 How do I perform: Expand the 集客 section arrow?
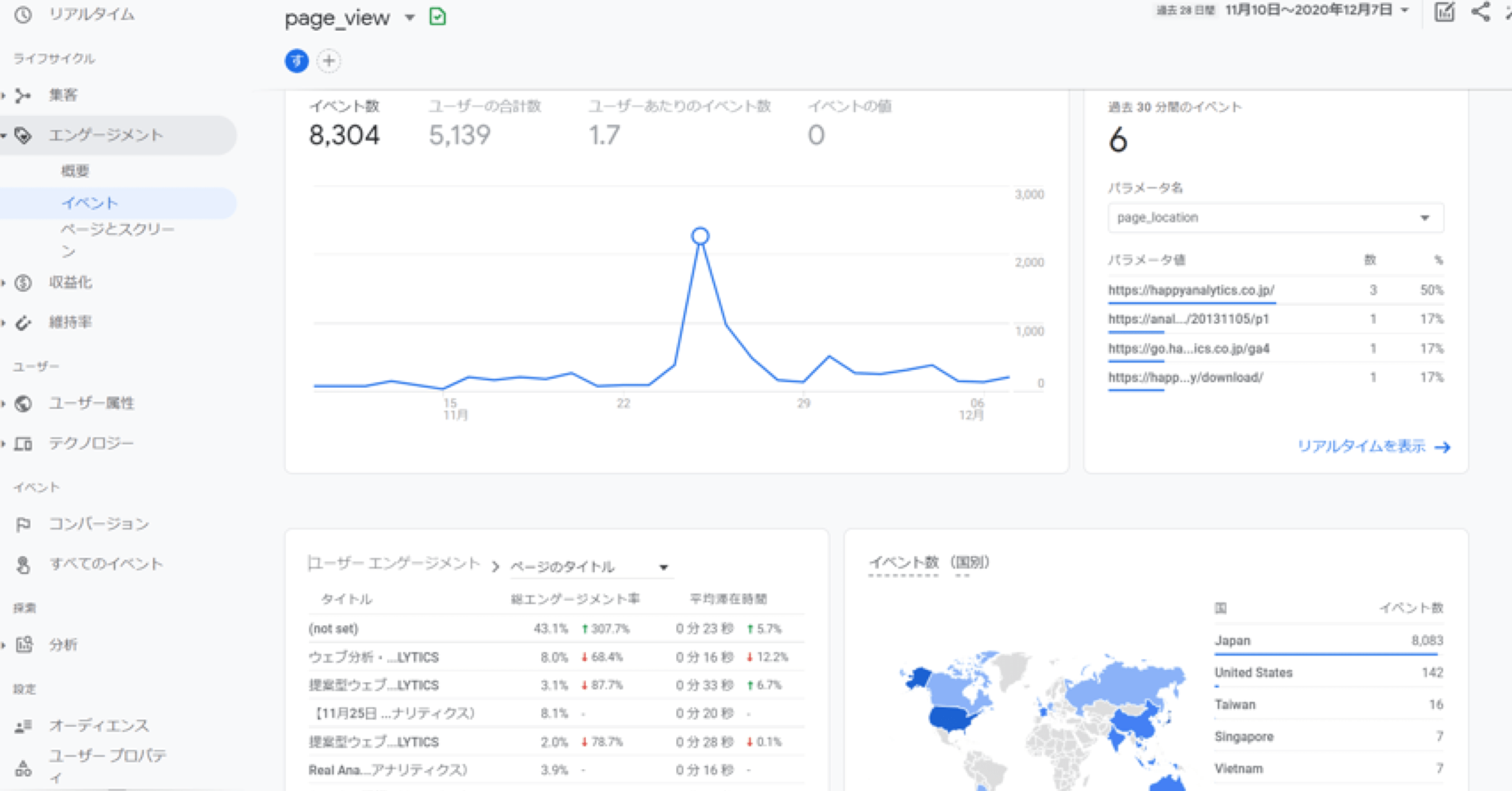tap(3, 95)
